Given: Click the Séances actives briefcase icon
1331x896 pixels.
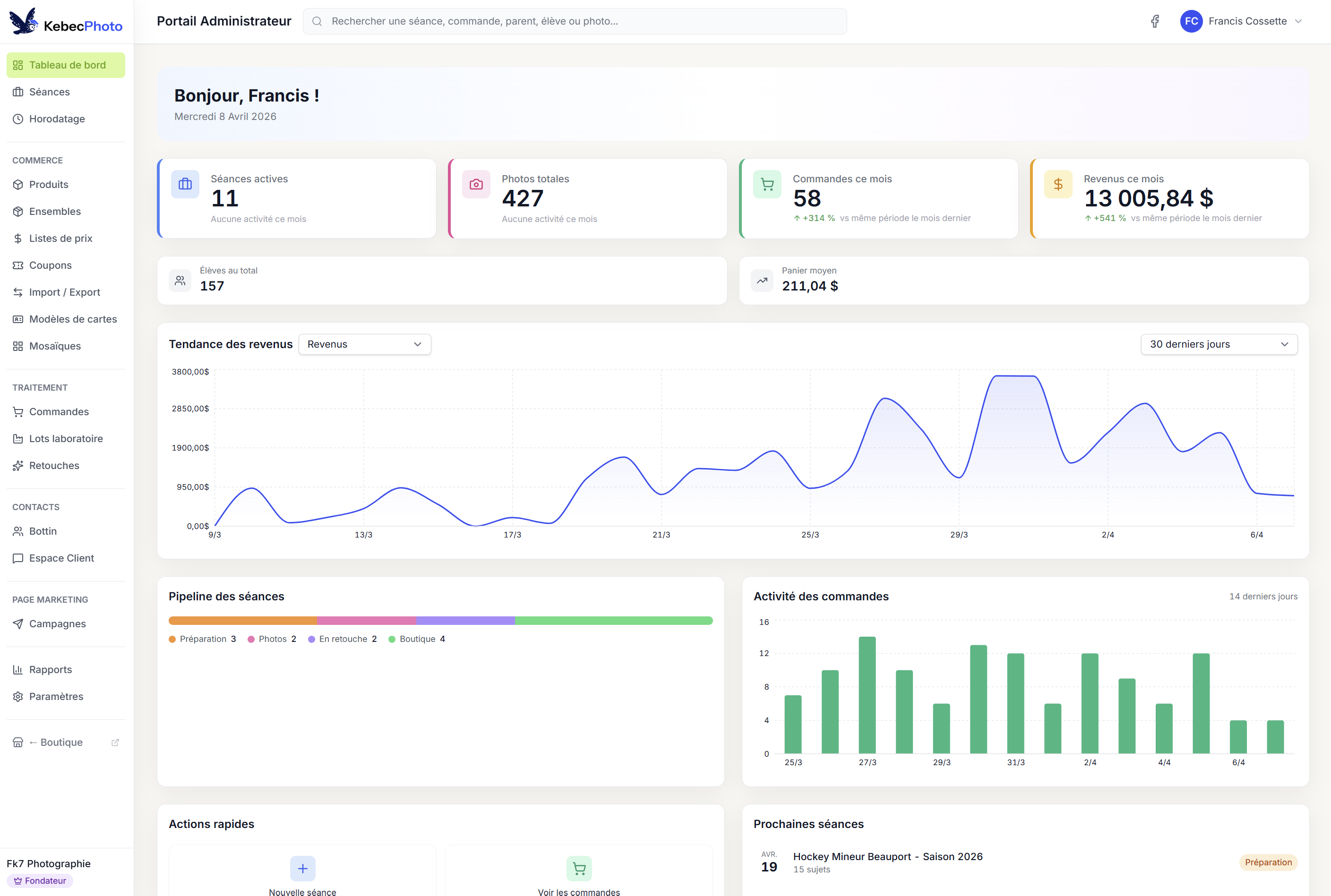Looking at the screenshot, I should coord(185,184).
